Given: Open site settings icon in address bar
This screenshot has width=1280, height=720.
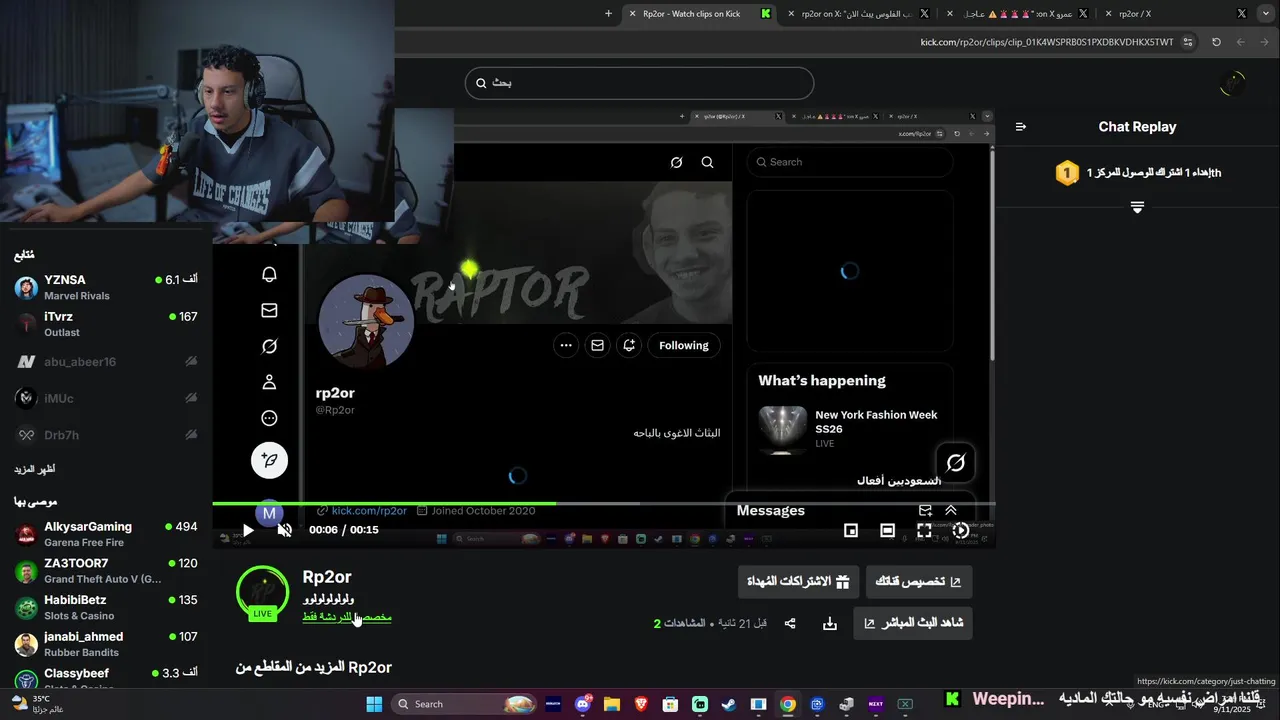Looking at the screenshot, I should (1188, 42).
